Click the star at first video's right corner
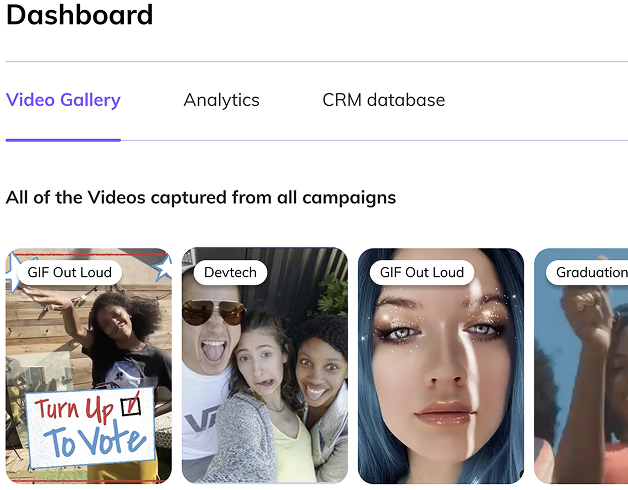The width and height of the screenshot is (628, 490). click(164, 268)
